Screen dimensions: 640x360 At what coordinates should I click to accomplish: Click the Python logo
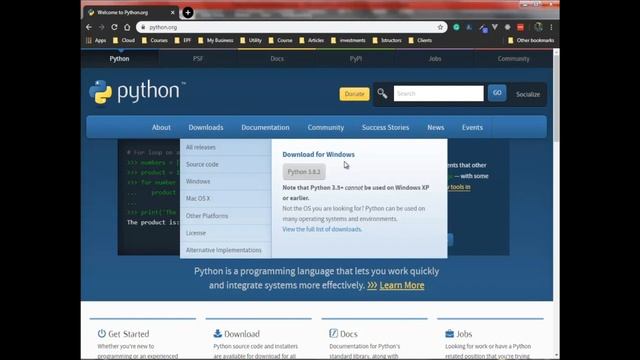[137, 91]
